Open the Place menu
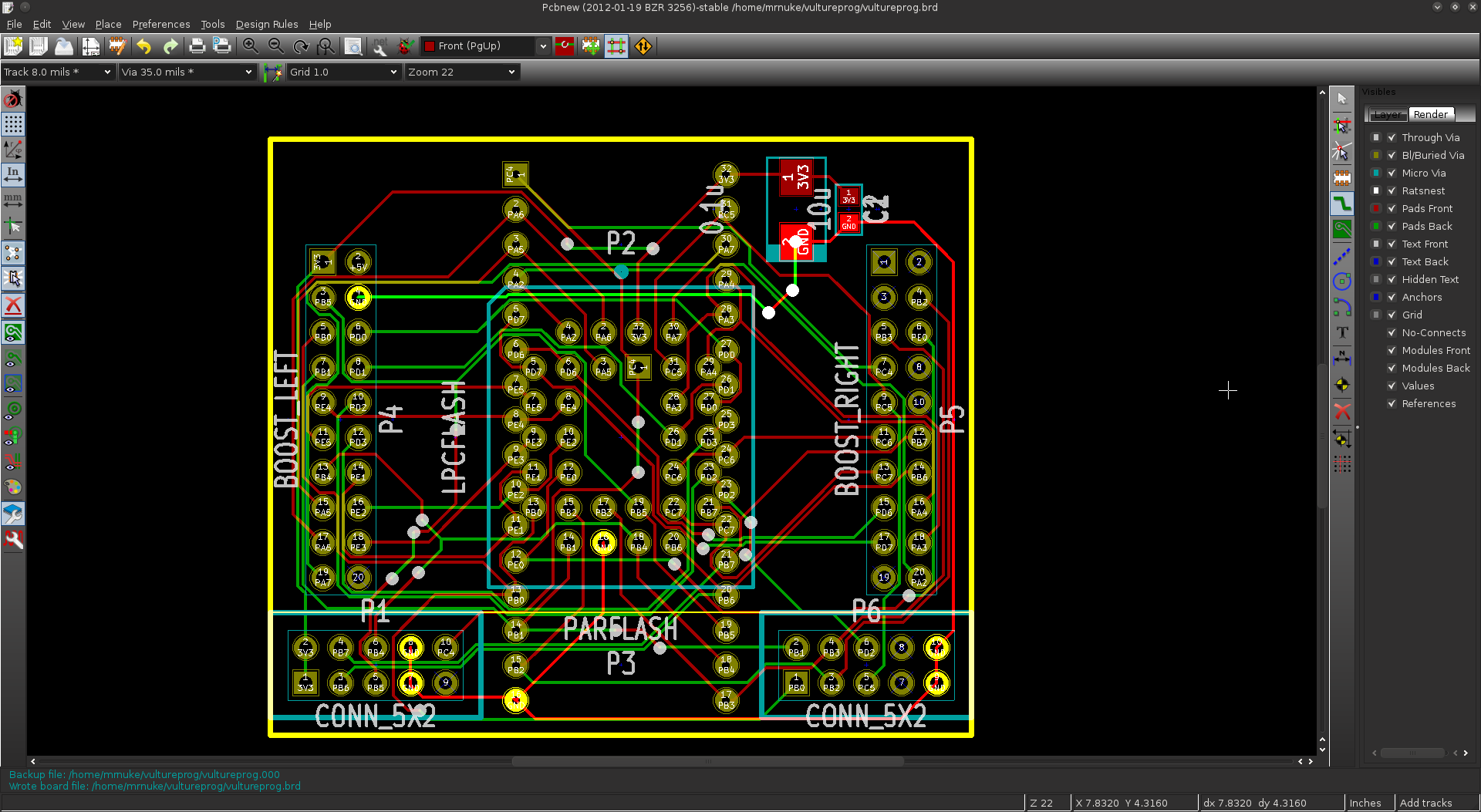Viewport: 1481px width, 812px height. [108, 24]
